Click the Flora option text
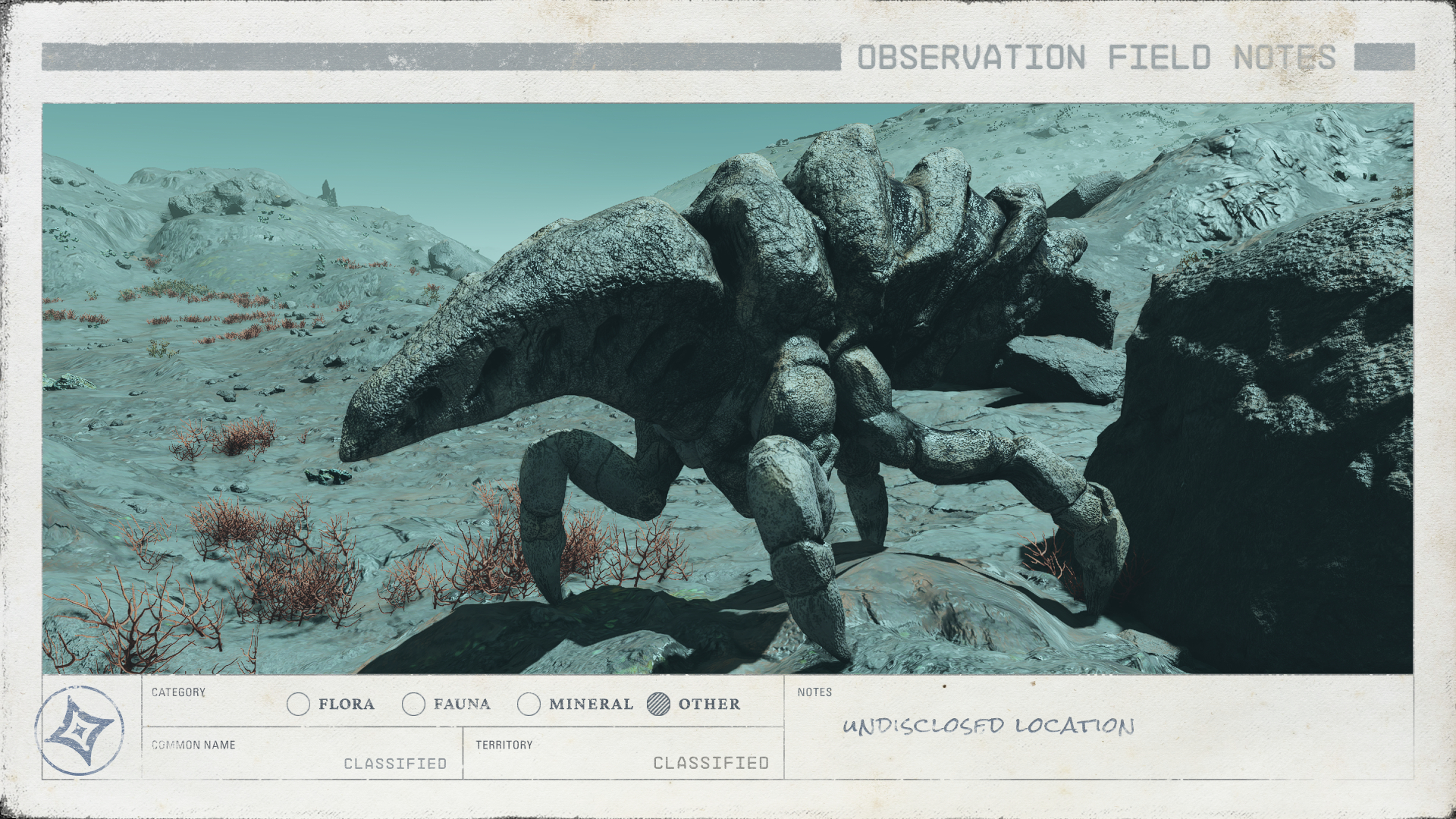The image size is (1456, 819). tap(347, 704)
